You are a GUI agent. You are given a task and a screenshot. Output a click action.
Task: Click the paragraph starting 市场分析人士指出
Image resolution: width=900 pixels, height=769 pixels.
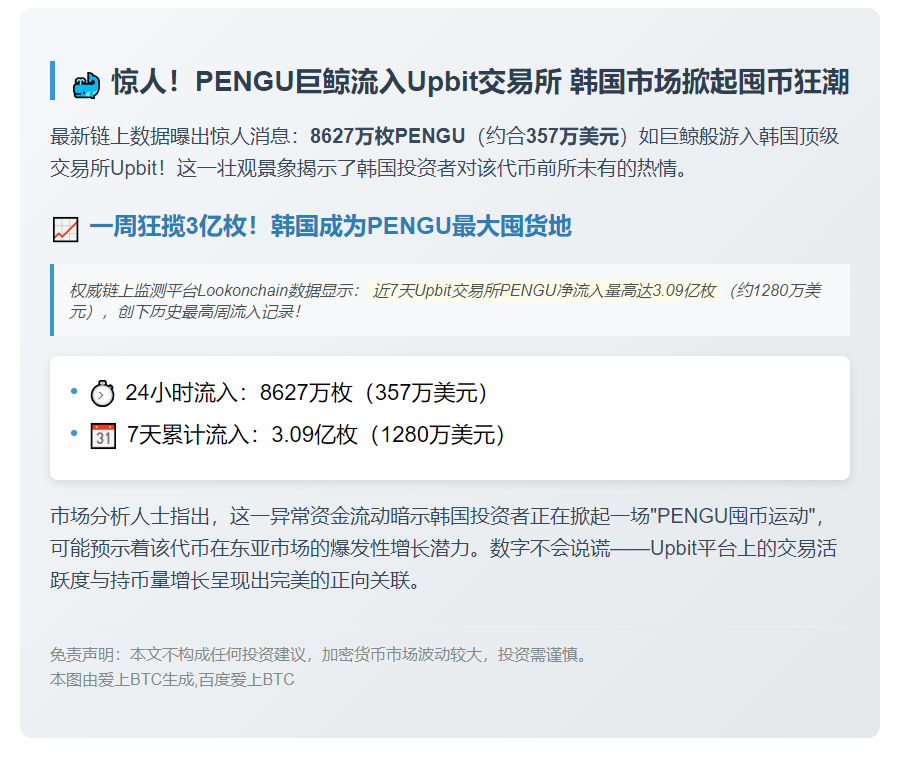(x=443, y=548)
